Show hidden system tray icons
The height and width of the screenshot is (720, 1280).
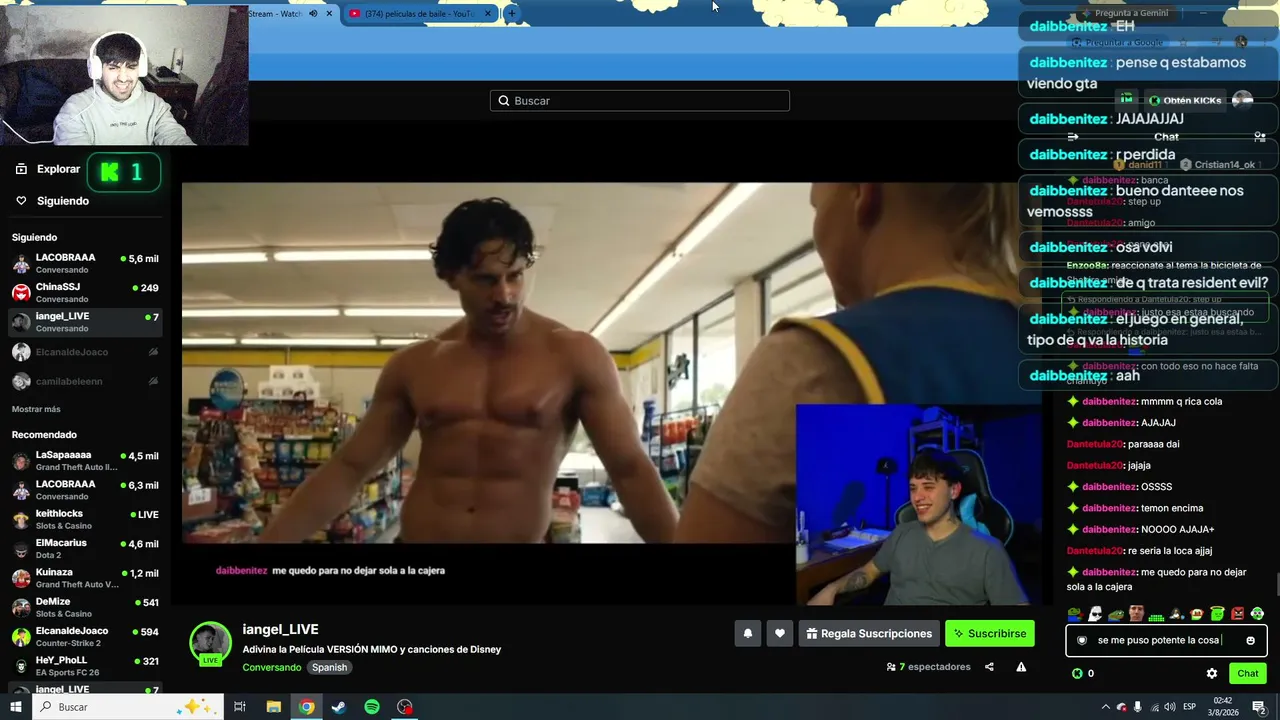click(x=1105, y=707)
